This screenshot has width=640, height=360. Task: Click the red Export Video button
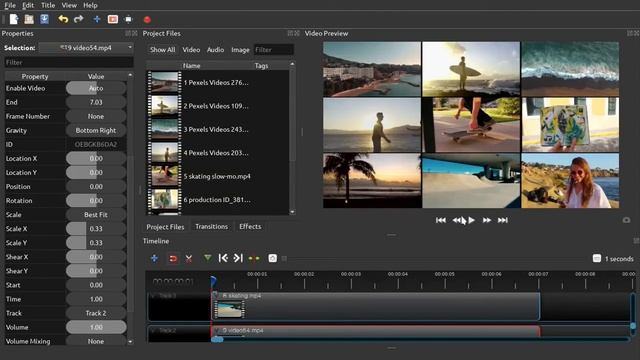click(x=147, y=19)
